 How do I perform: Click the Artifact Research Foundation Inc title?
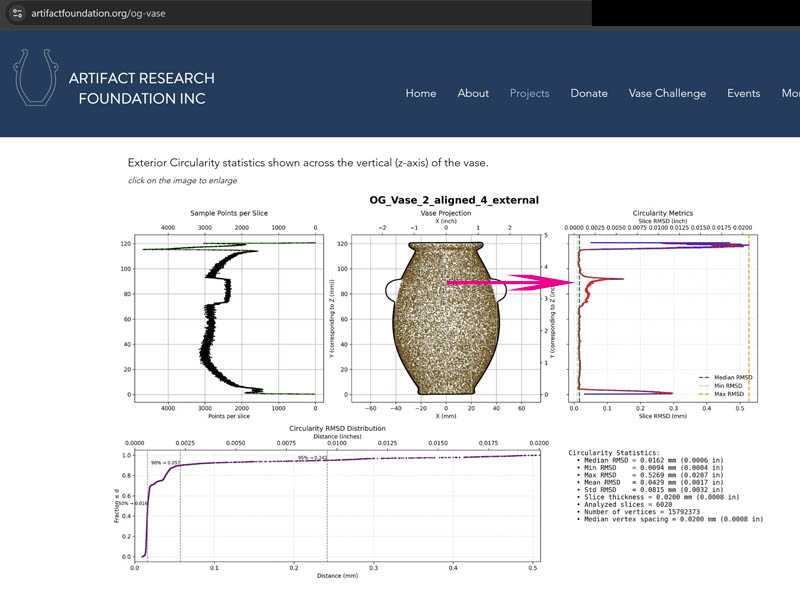tap(141, 88)
